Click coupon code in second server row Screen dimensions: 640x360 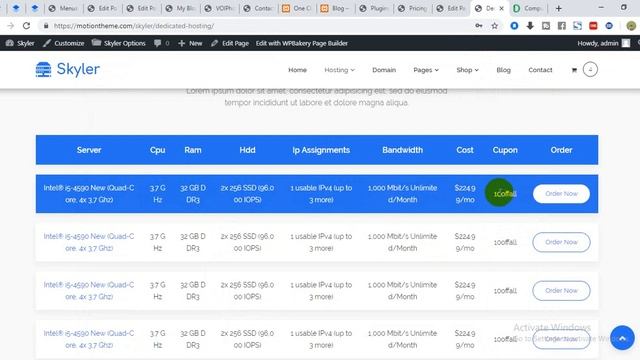(x=505, y=242)
